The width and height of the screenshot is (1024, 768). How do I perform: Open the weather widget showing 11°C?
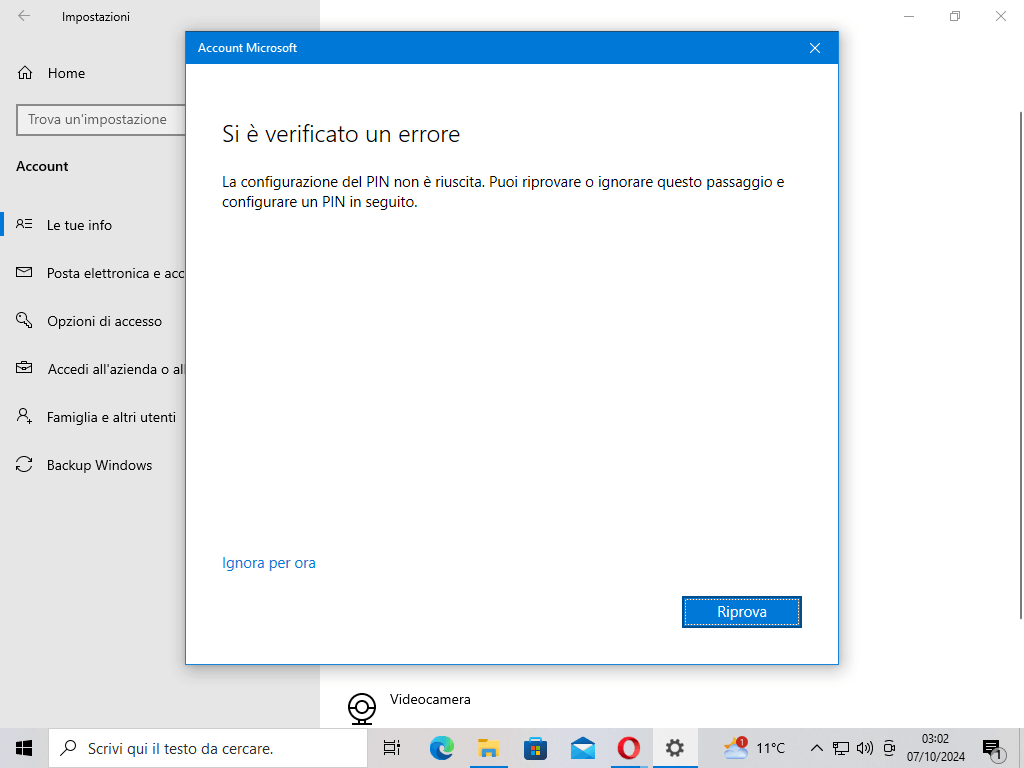(x=754, y=748)
